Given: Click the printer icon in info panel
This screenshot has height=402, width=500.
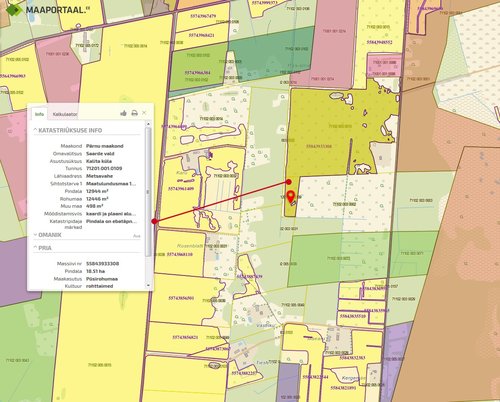Looking at the screenshot, I should coord(134,113).
